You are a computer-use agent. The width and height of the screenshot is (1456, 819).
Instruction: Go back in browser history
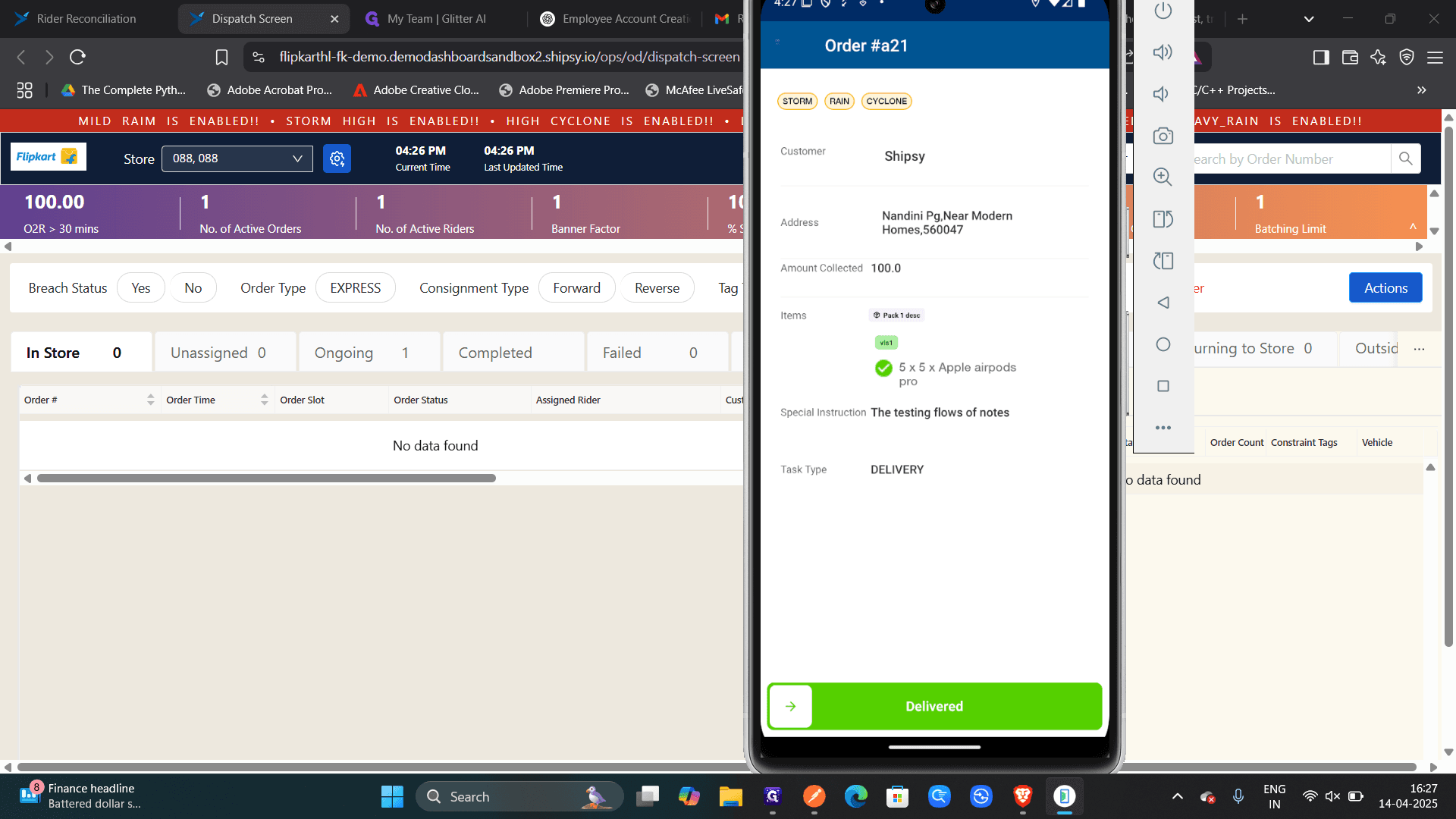[x=21, y=57]
